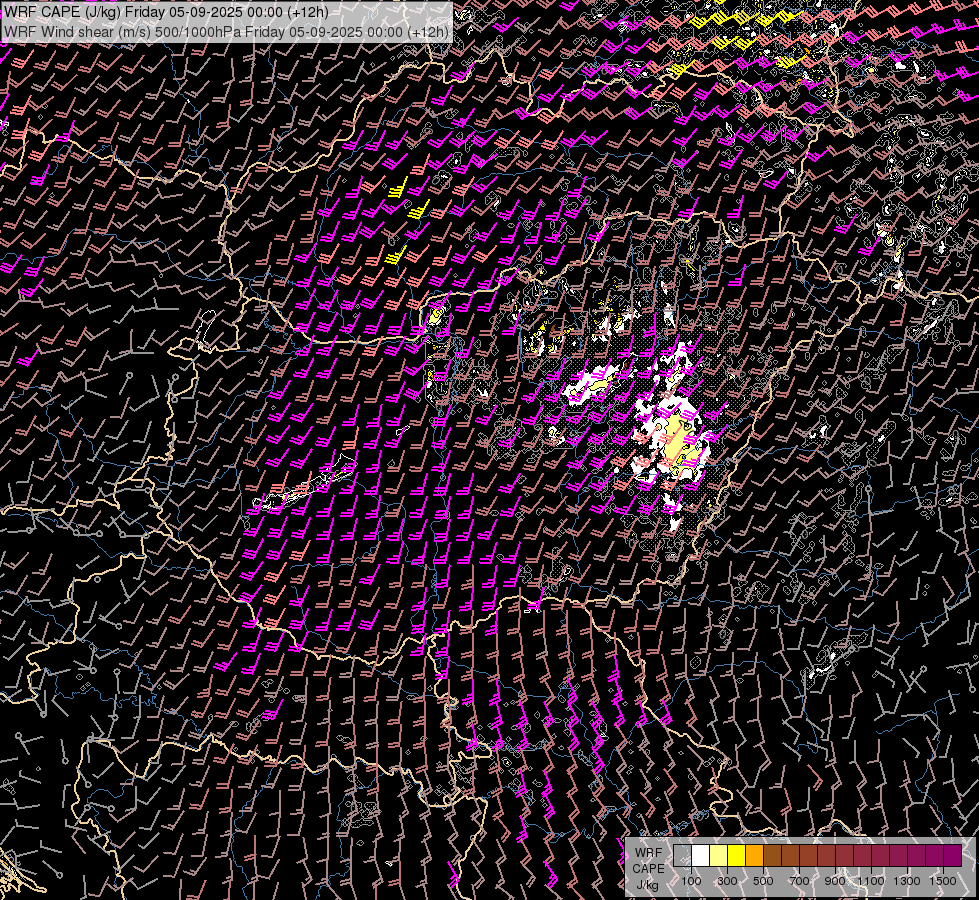Pick the pale yellow CAPE legend swatch

[x=719, y=856]
